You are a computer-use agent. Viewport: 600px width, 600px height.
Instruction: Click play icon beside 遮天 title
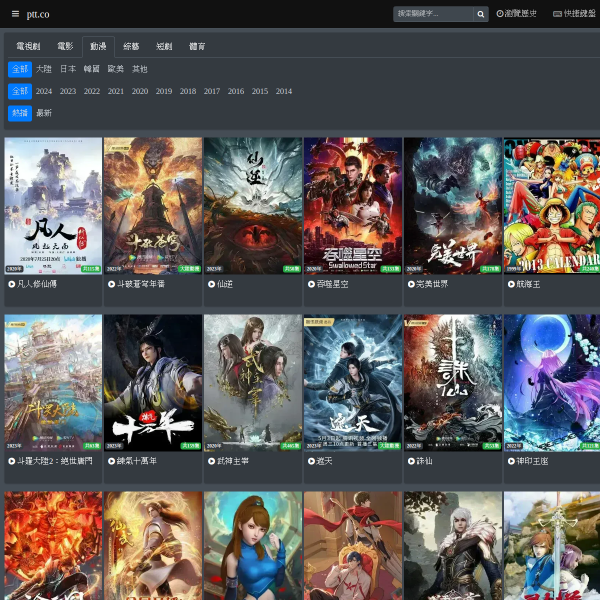coord(310,461)
